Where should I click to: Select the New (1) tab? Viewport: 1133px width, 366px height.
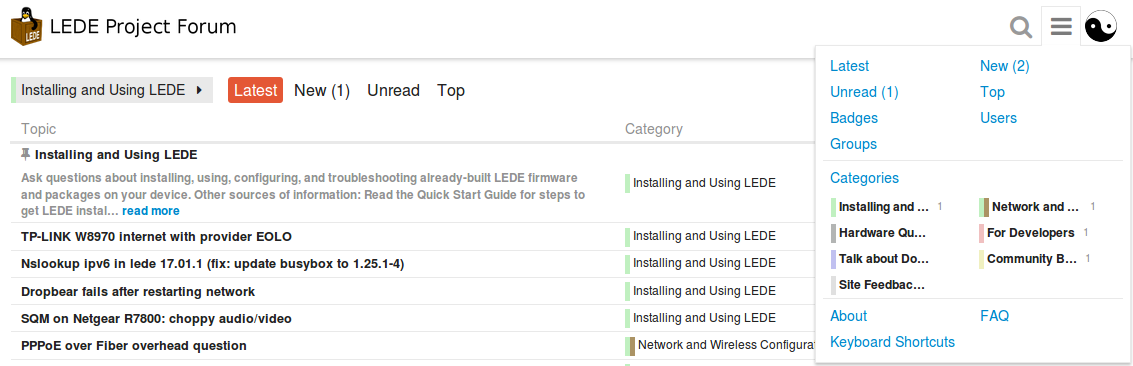click(322, 90)
